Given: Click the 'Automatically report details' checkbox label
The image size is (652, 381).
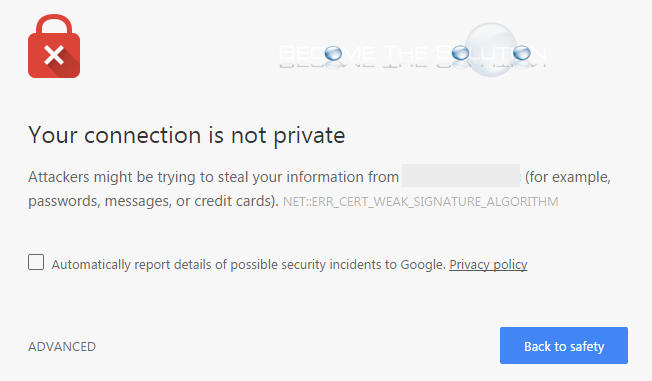Looking at the screenshot, I should coord(248,265).
